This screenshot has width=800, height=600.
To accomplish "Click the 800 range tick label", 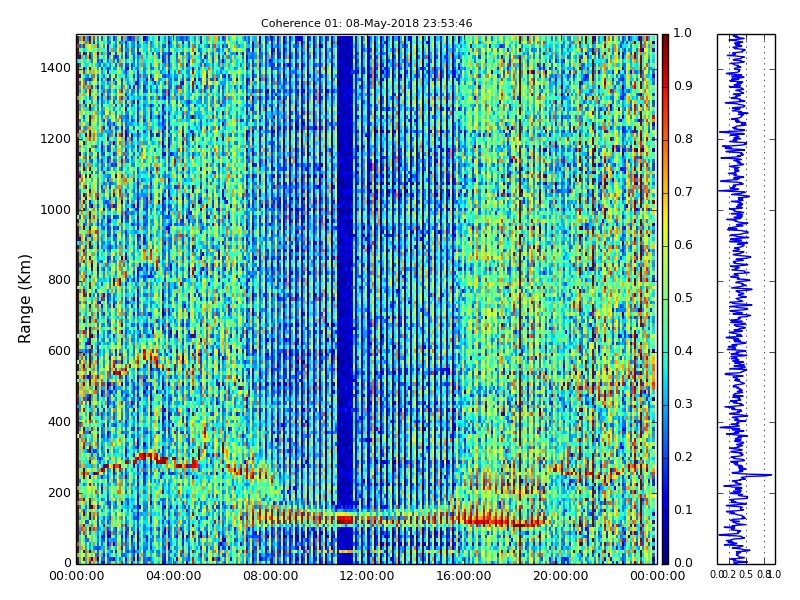I will (x=59, y=280).
